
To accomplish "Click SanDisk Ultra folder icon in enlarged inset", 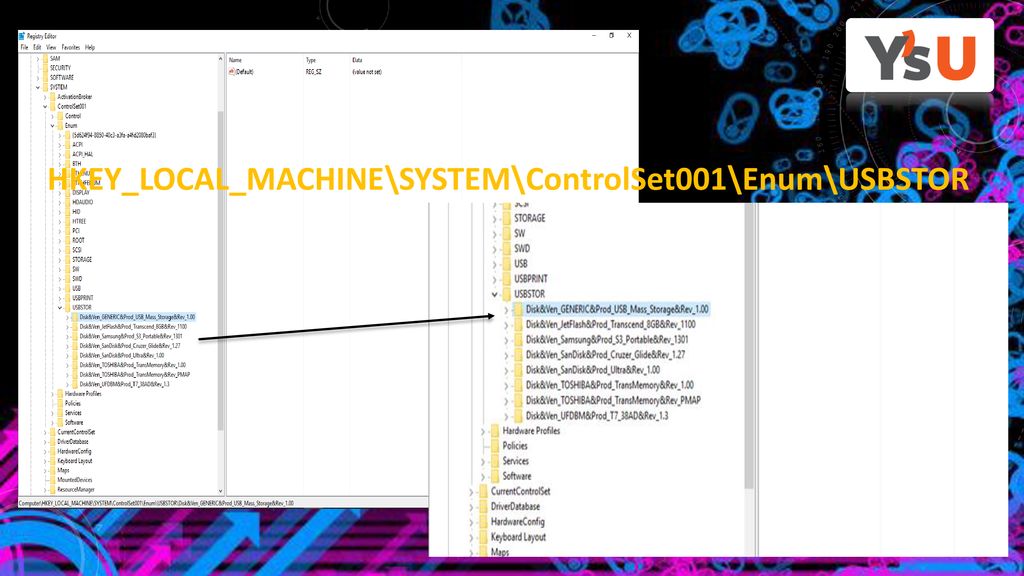I will 518,370.
